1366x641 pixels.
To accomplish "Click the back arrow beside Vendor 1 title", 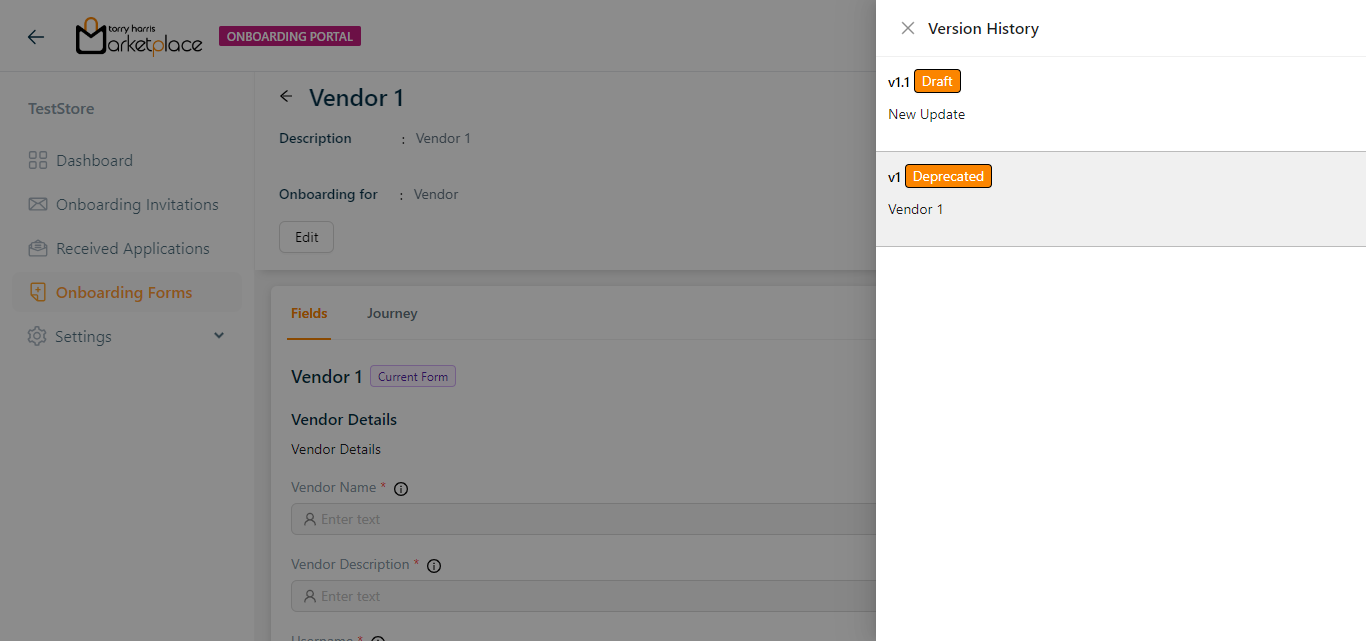I will click(286, 97).
